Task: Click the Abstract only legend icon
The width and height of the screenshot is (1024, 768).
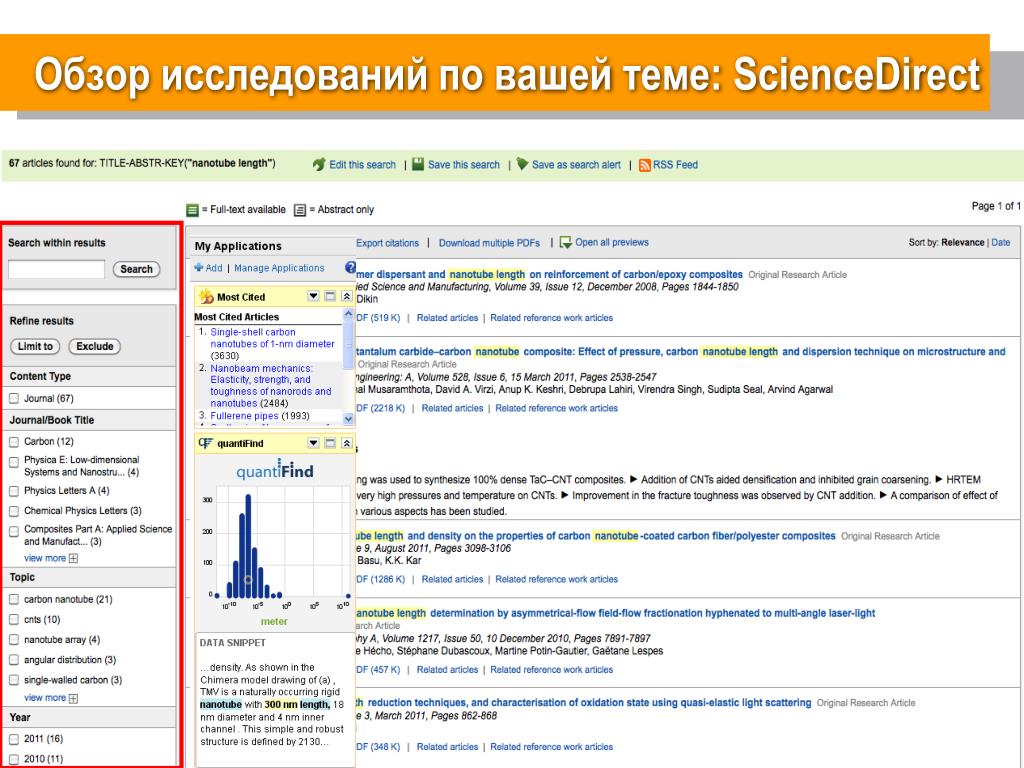Action: tap(300, 210)
